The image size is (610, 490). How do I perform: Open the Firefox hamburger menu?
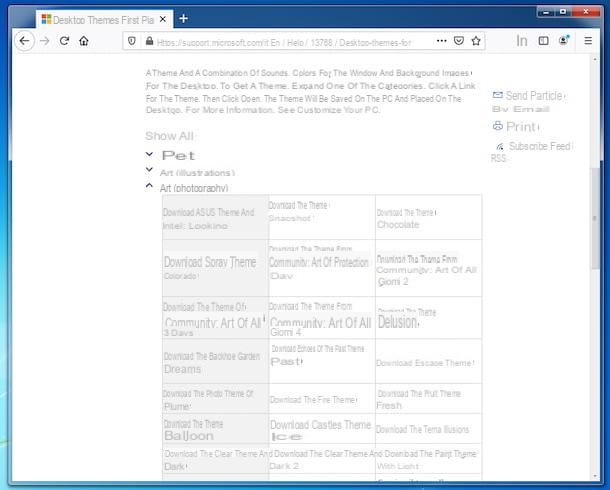point(588,41)
